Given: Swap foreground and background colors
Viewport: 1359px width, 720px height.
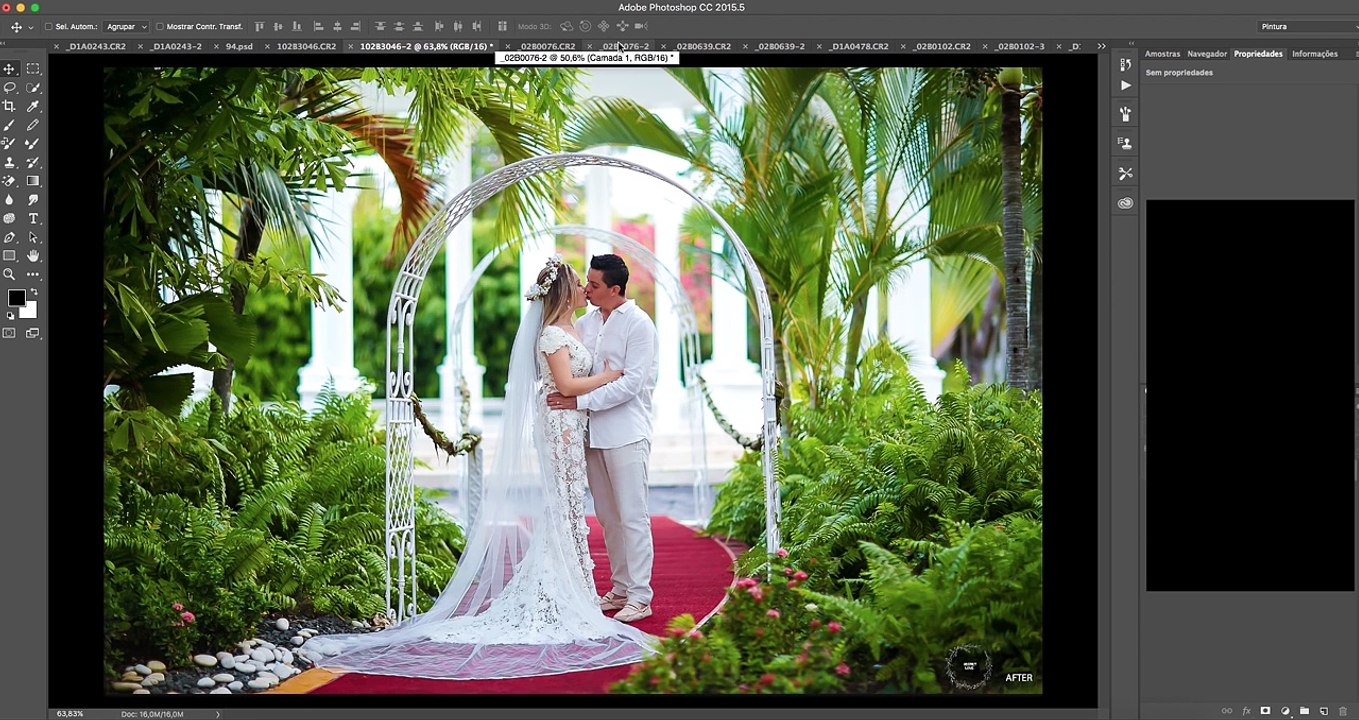Looking at the screenshot, I should pyautogui.click(x=33, y=292).
